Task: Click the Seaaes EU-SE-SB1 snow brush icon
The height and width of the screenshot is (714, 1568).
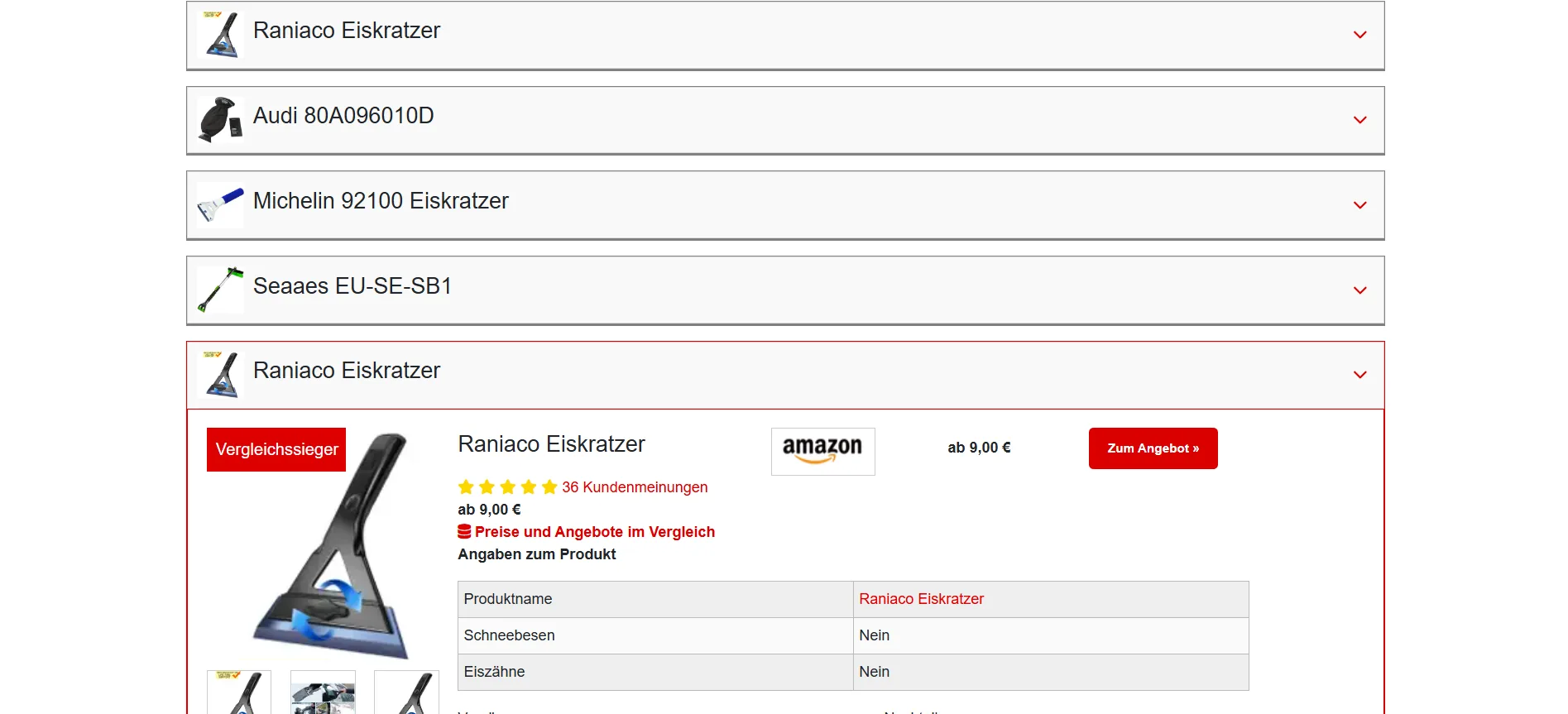Action: 220,290
